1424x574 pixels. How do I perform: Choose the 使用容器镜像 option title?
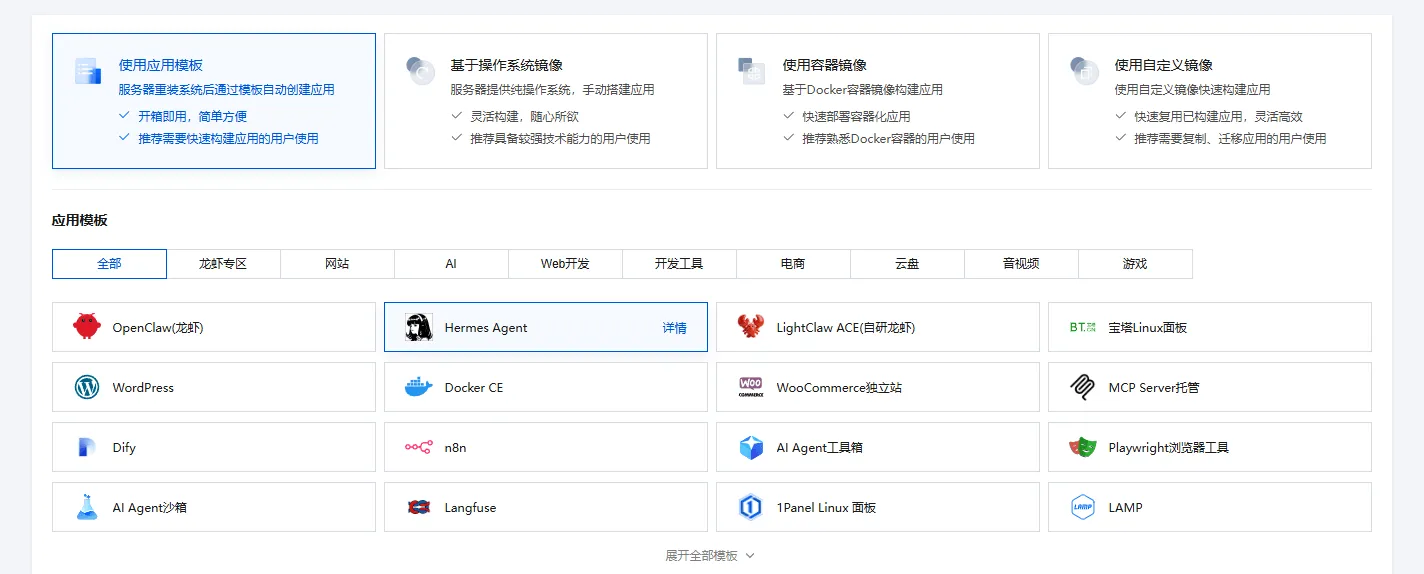(824, 65)
